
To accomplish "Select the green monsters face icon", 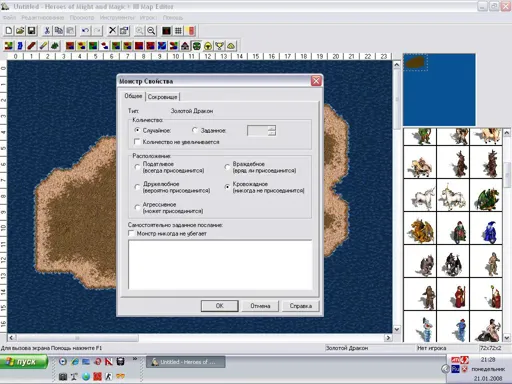I will [x=197, y=46].
